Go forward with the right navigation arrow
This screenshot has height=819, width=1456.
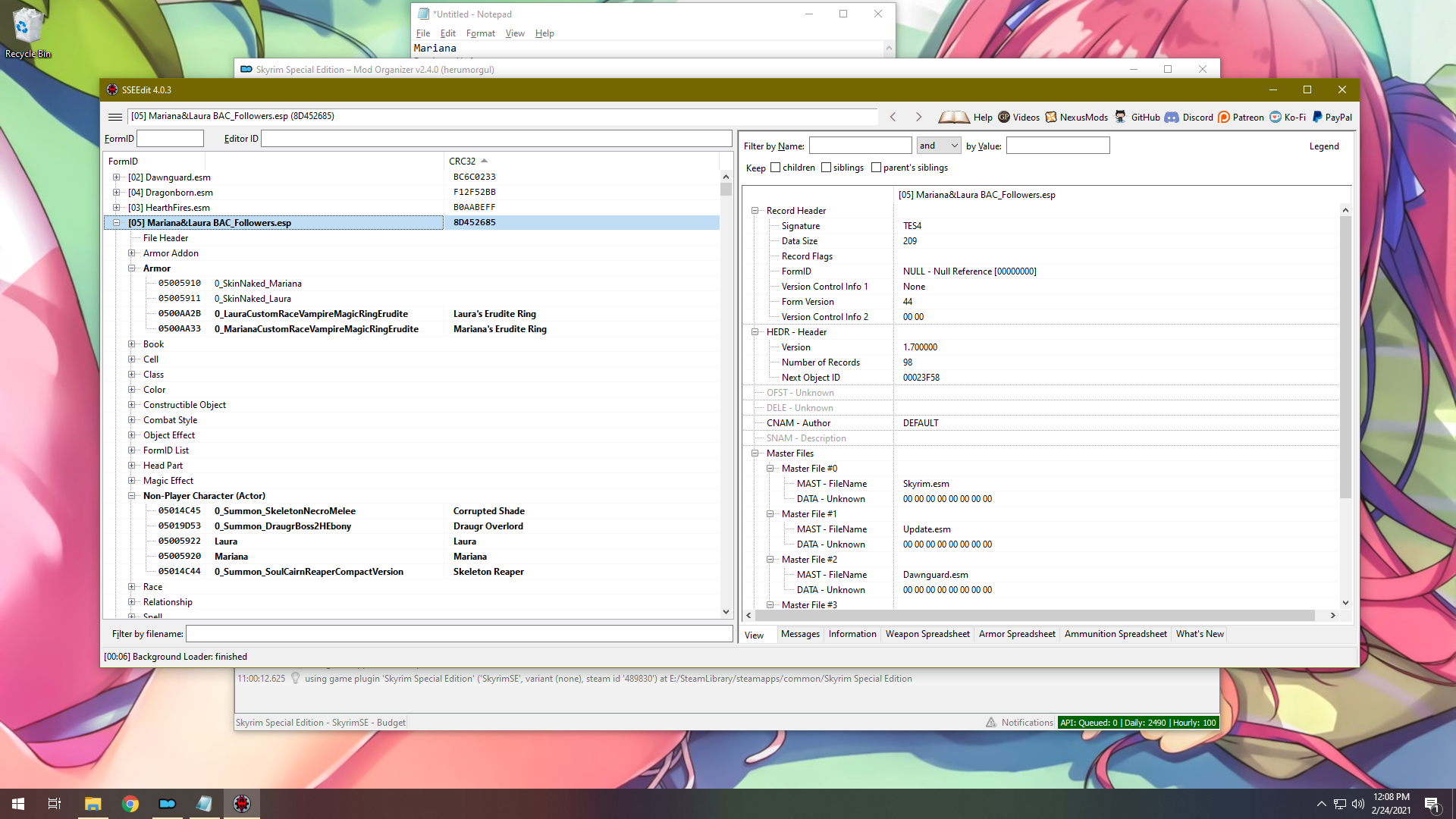(918, 117)
